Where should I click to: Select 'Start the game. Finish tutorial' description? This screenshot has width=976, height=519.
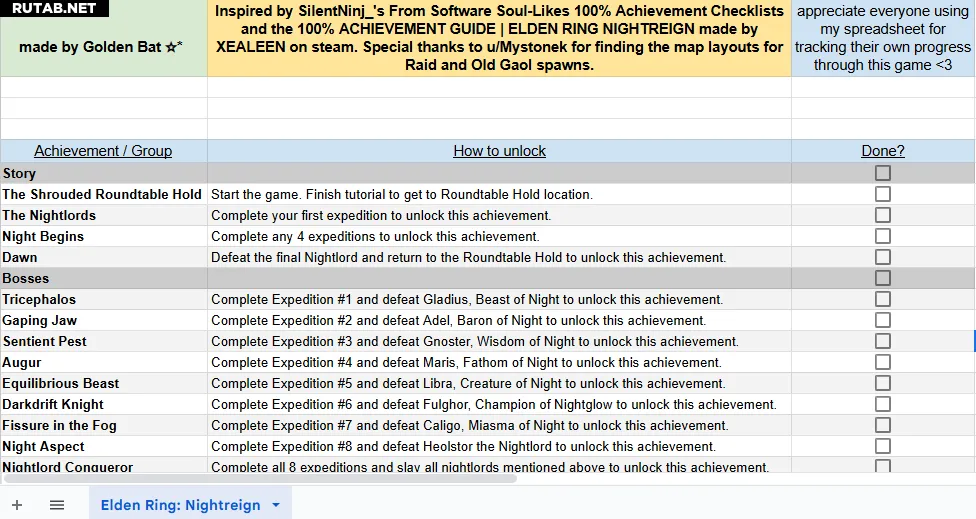pyautogui.click(x=499, y=194)
